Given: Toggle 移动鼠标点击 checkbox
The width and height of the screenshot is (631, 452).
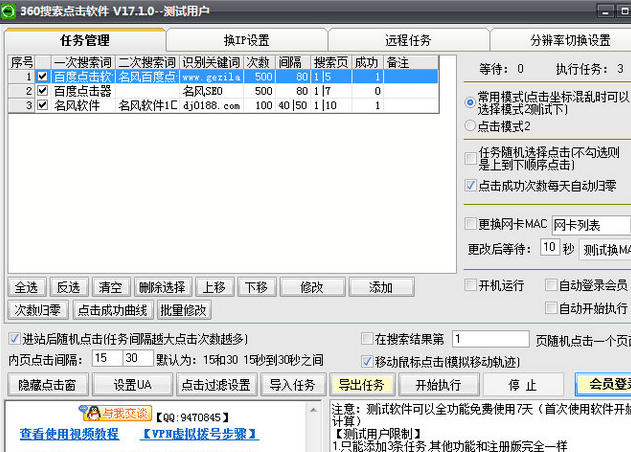Looking at the screenshot, I should click(x=367, y=361).
